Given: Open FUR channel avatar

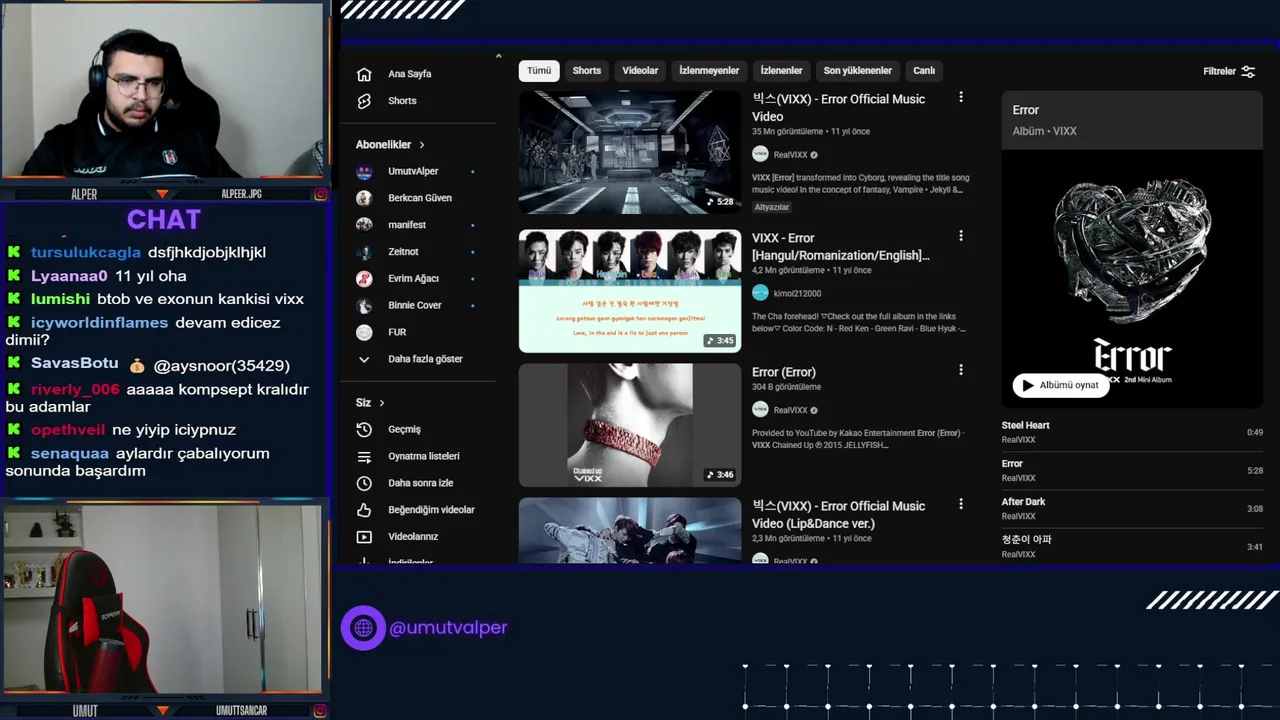Looking at the screenshot, I should pos(364,332).
